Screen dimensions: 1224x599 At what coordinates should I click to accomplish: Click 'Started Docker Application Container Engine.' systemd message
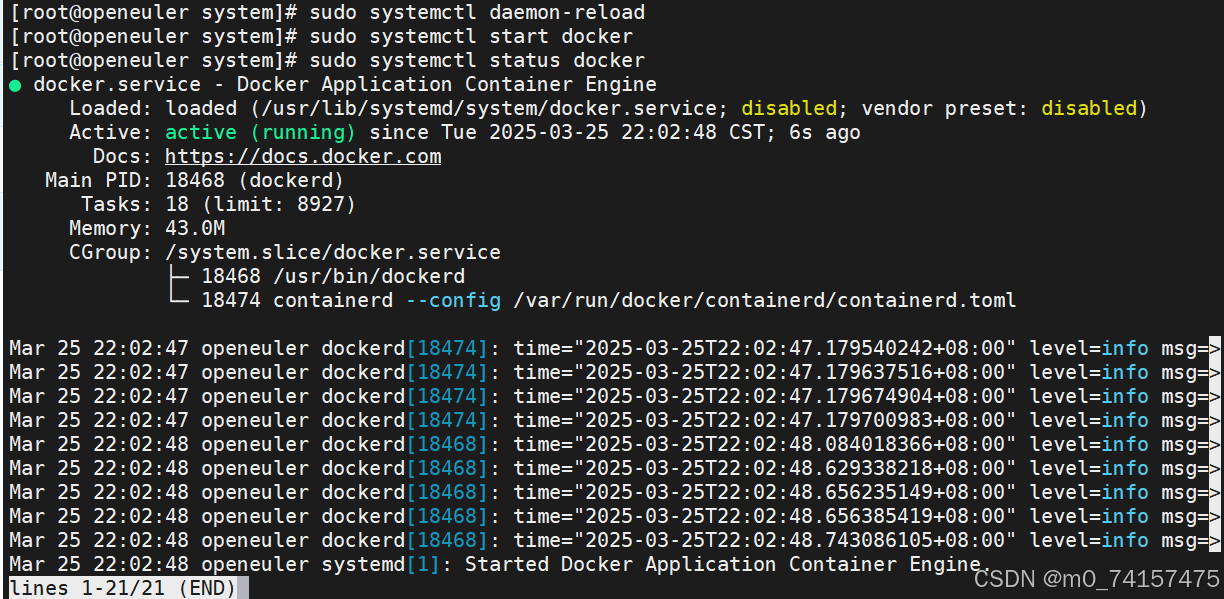[x=728, y=565]
